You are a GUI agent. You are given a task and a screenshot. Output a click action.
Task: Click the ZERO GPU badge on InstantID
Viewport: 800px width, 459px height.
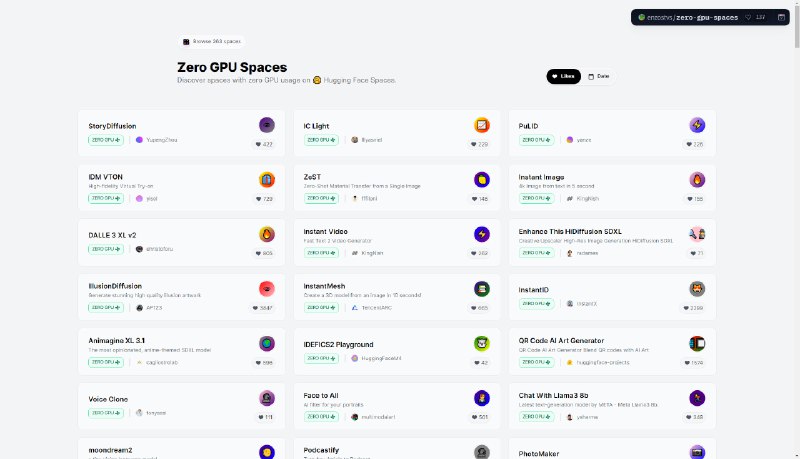point(536,303)
